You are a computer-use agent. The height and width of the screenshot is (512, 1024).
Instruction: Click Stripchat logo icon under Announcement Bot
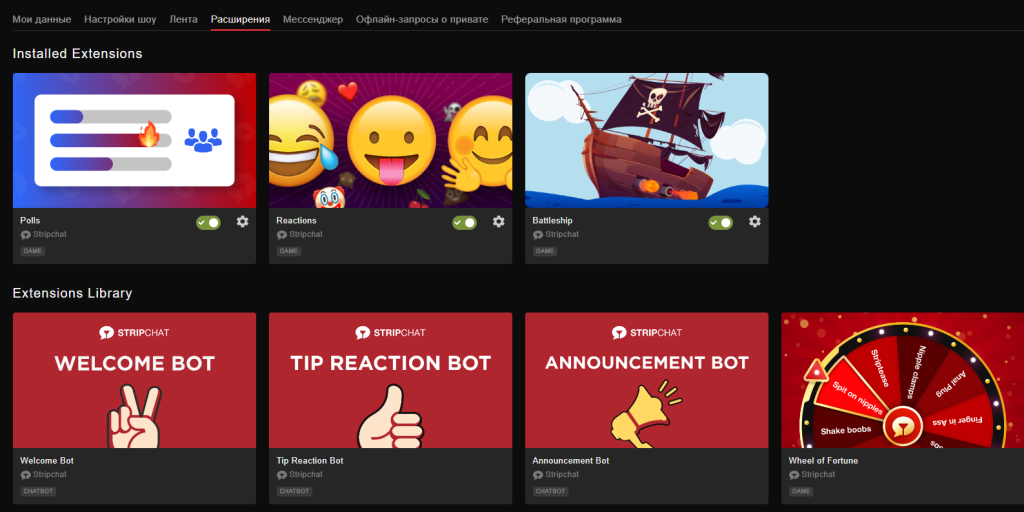click(537, 475)
